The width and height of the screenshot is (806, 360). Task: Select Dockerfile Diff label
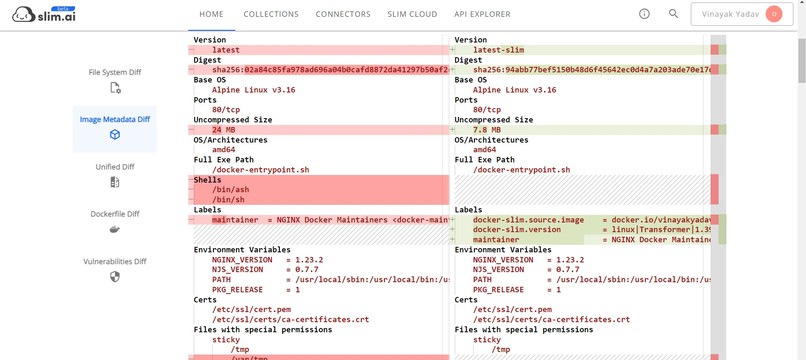click(x=115, y=214)
